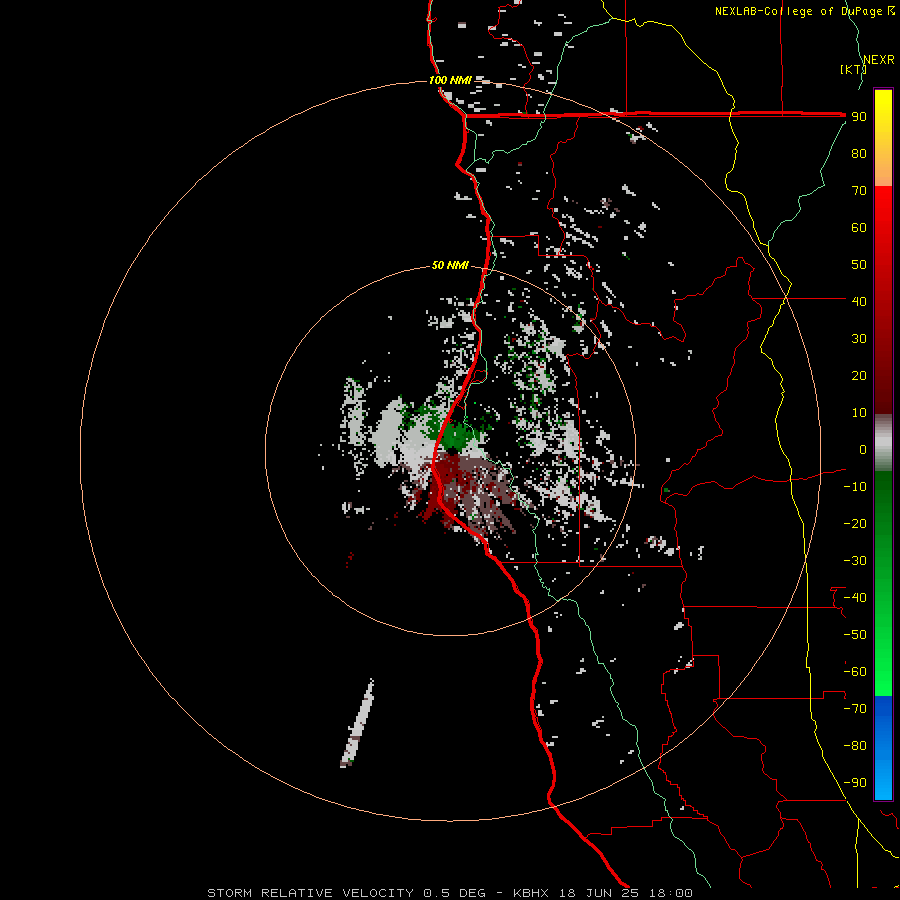Click the 100 NMI range ring label
This screenshot has width=900, height=900.
coord(450,80)
